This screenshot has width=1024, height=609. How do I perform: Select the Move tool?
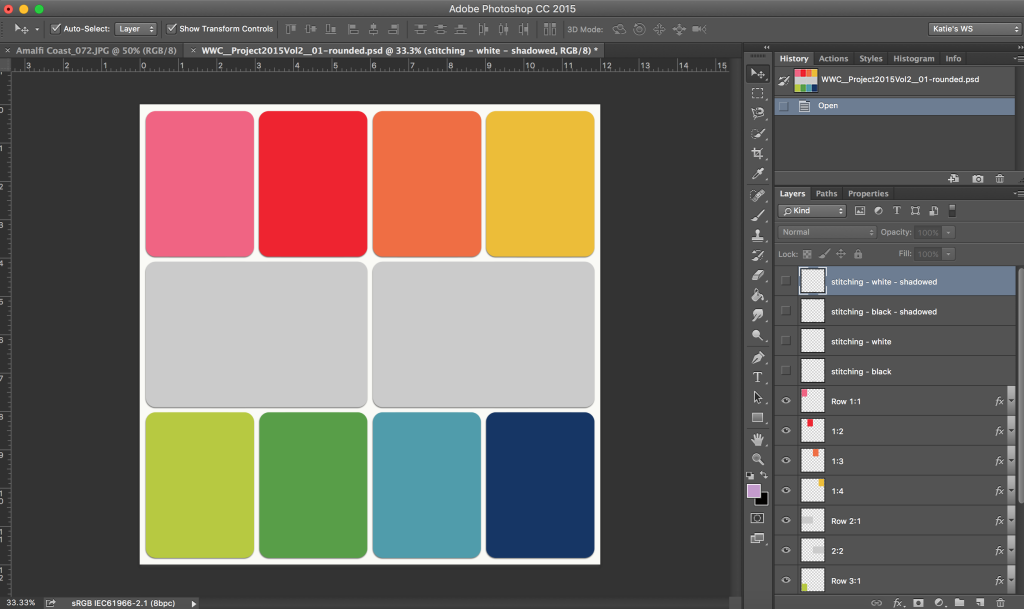click(x=758, y=72)
